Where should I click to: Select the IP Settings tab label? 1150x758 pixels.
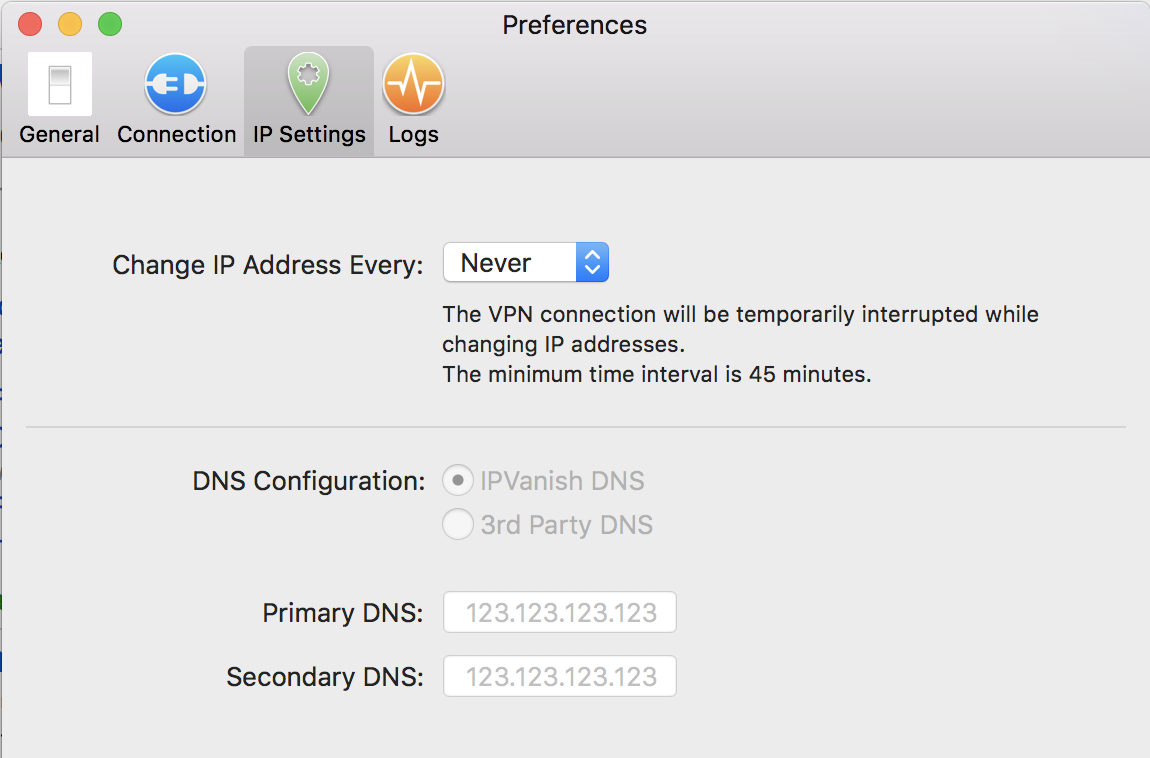coord(309,134)
